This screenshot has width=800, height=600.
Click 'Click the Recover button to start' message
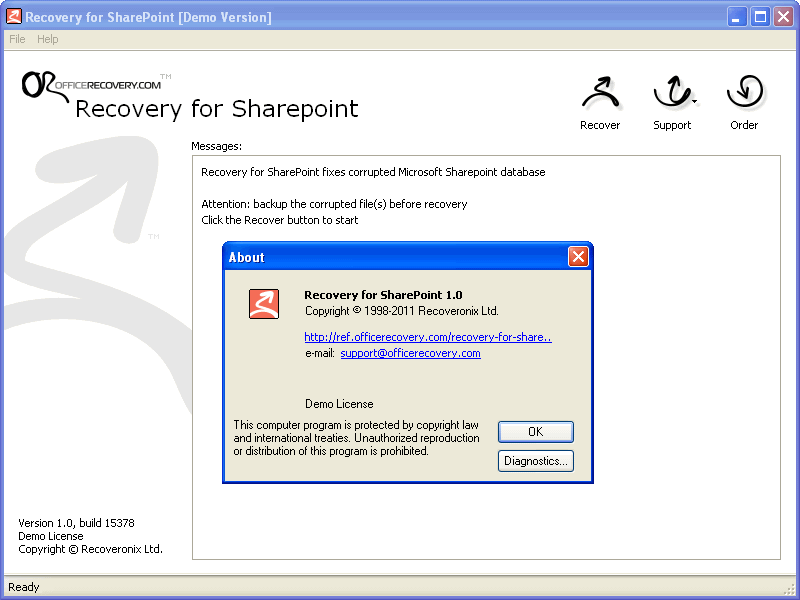[280, 220]
